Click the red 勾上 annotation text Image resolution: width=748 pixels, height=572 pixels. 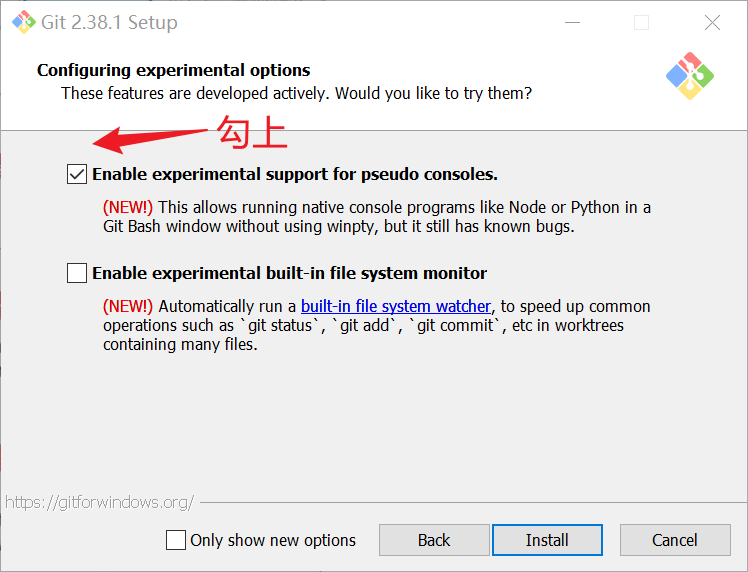coord(252,132)
